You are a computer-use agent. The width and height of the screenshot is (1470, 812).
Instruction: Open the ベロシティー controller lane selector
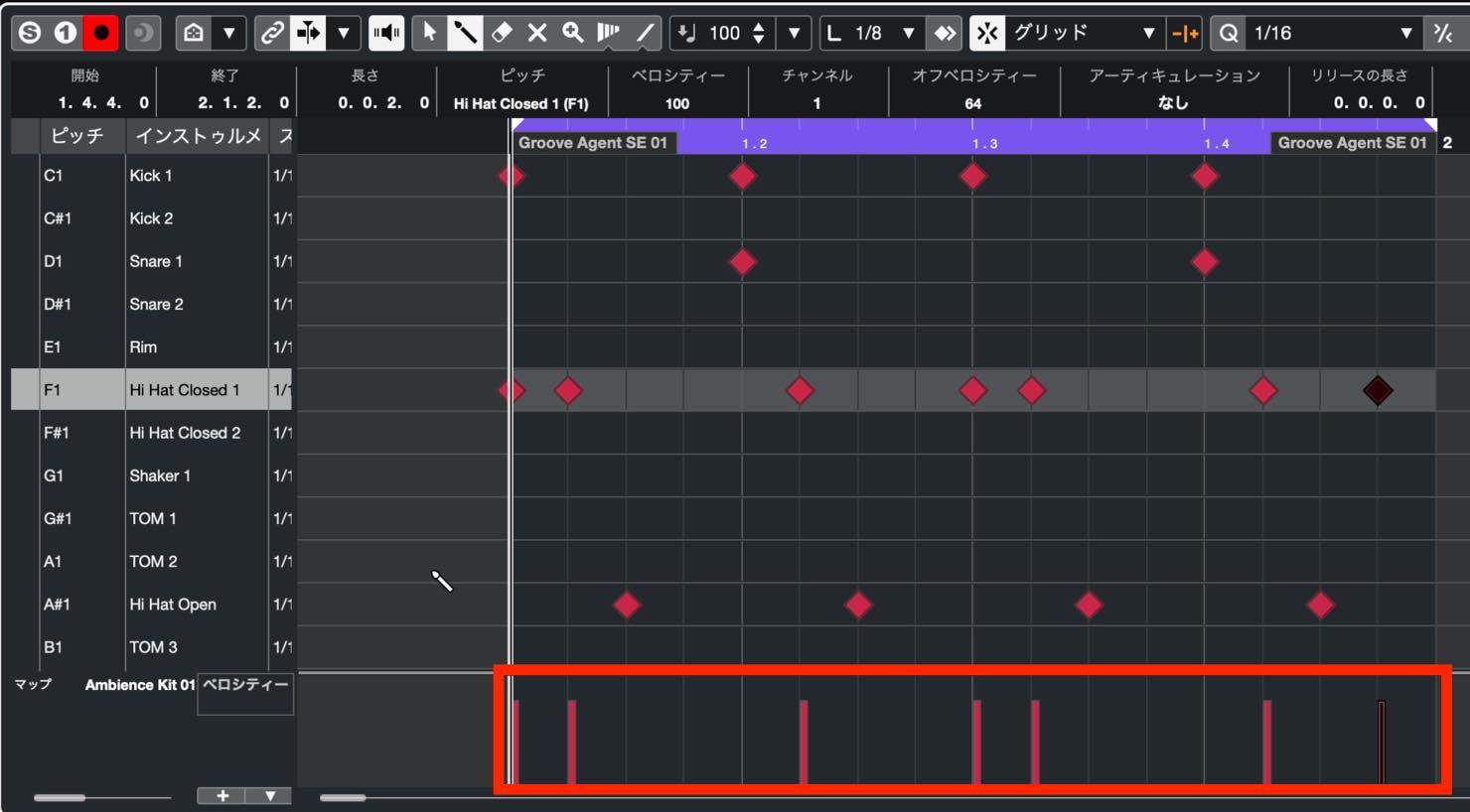(x=245, y=694)
